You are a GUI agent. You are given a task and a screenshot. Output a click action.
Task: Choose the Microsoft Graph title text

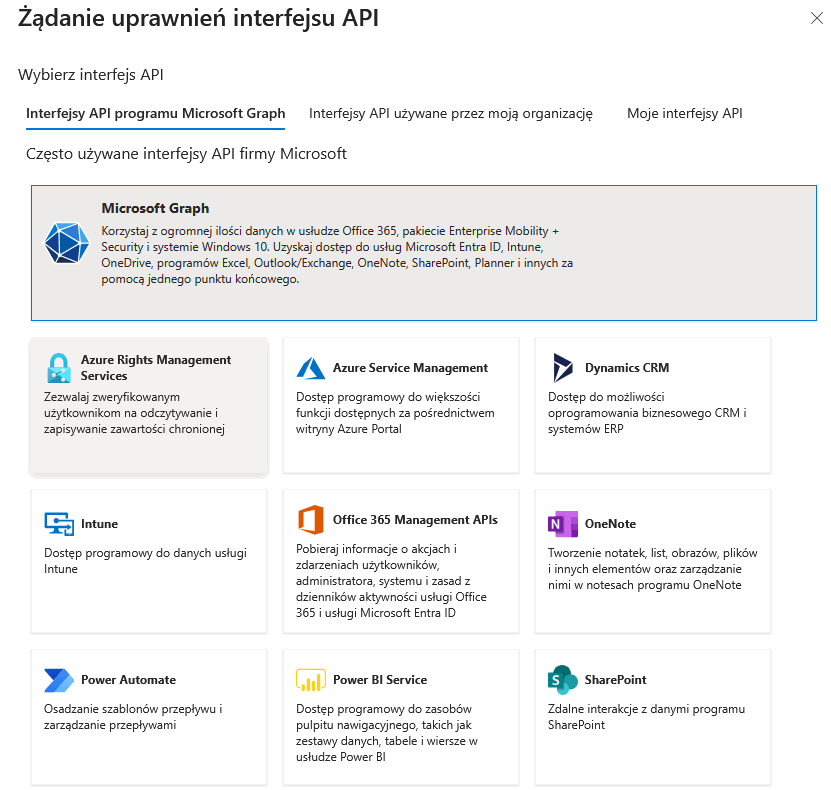pos(155,209)
